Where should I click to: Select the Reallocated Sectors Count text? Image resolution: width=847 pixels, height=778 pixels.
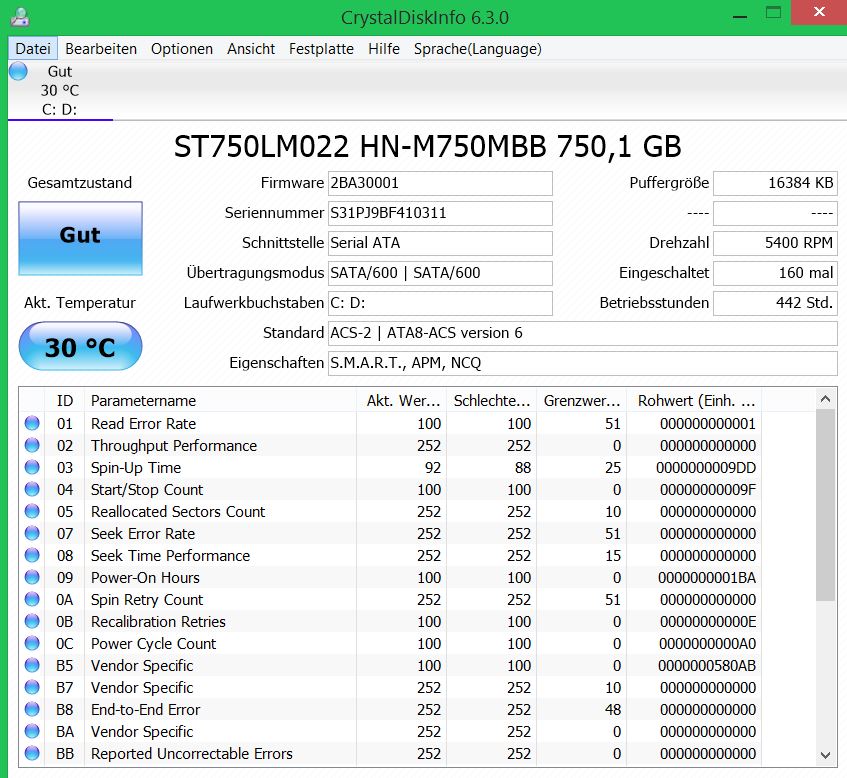(178, 512)
